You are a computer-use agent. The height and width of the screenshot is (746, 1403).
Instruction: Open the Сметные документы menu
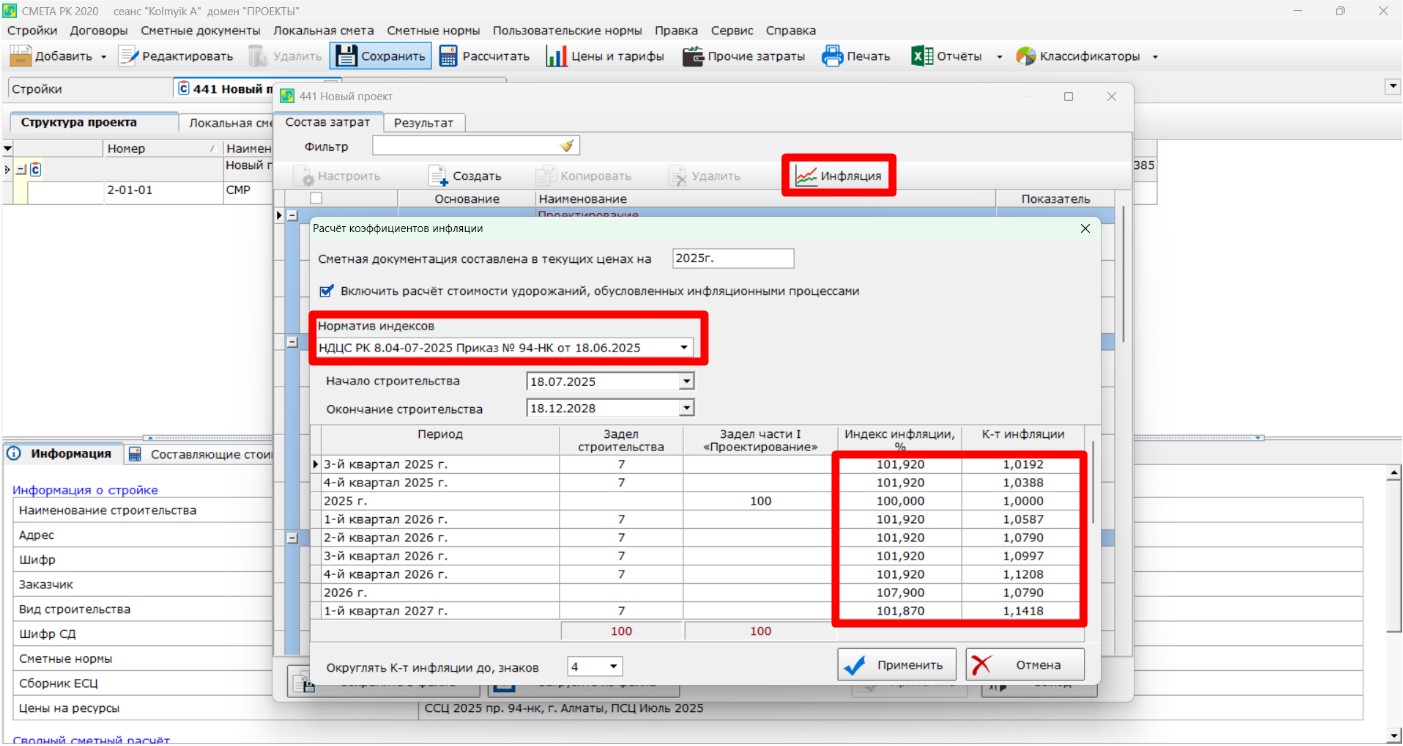[x=200, y=31]
